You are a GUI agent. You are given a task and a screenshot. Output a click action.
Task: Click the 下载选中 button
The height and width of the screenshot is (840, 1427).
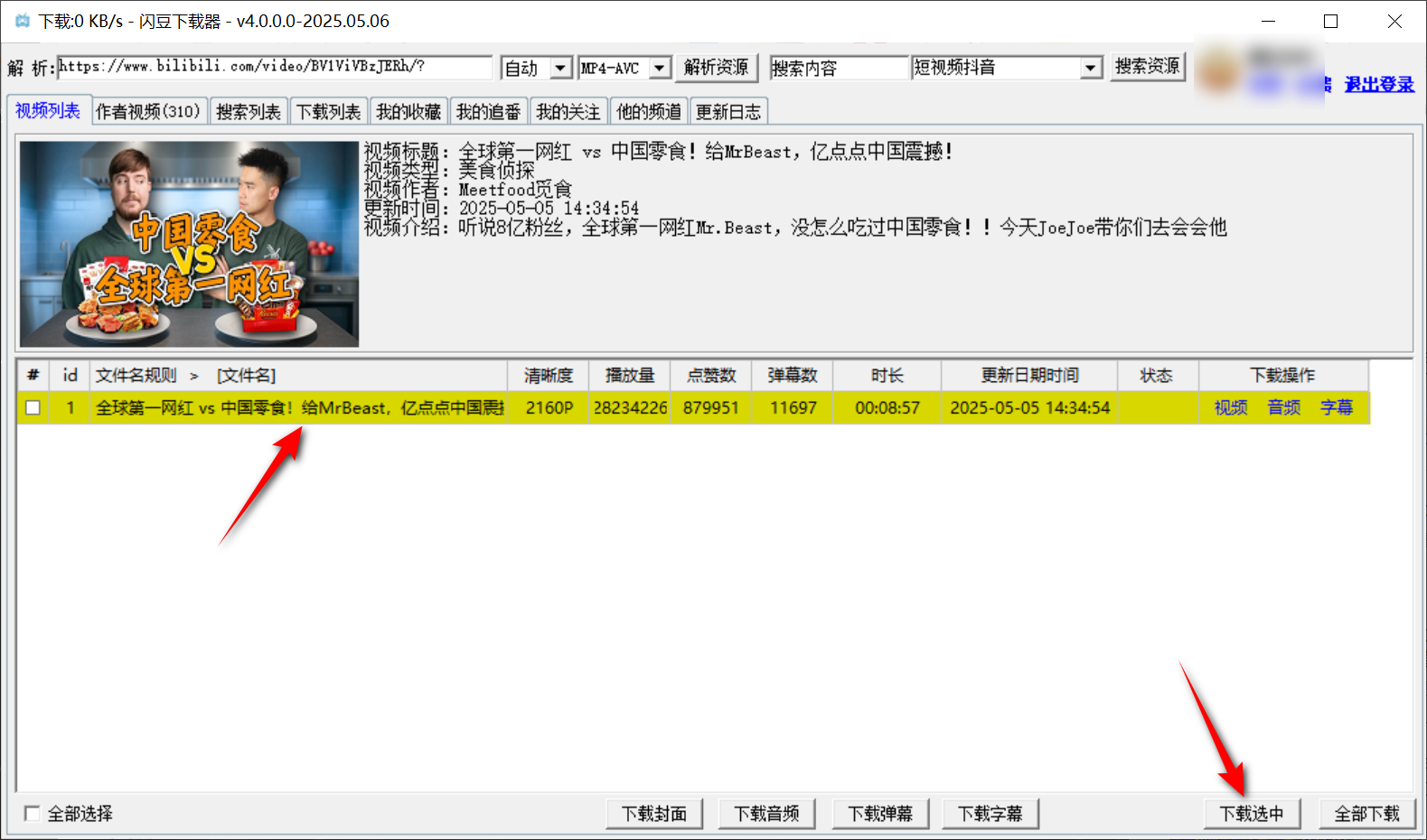coord(1252,813)
